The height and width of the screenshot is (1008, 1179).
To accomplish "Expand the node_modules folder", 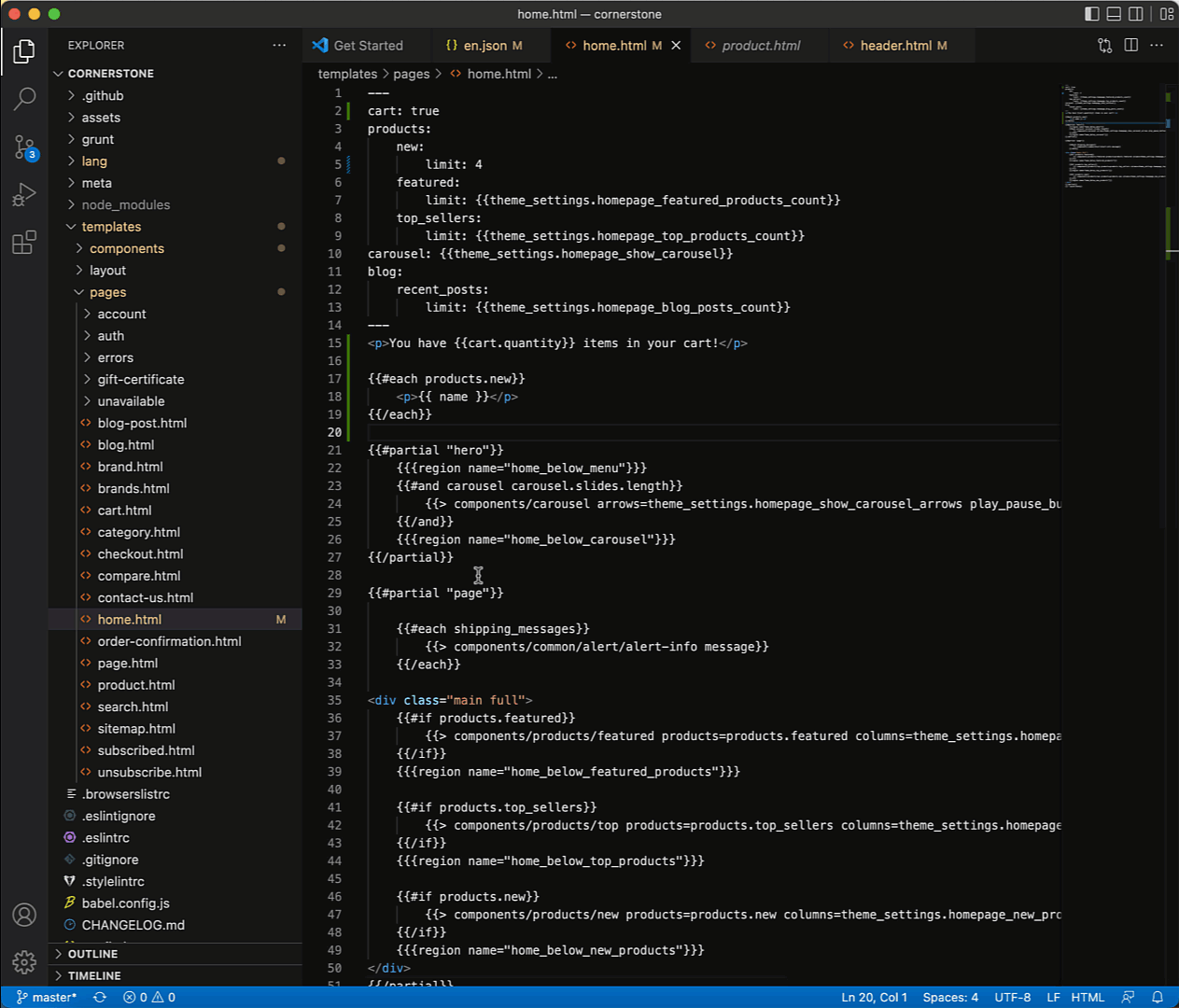I will (125, 204).
